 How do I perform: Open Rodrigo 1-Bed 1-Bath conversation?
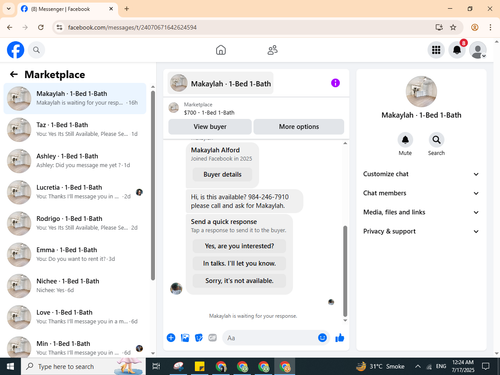click(75, 223)
